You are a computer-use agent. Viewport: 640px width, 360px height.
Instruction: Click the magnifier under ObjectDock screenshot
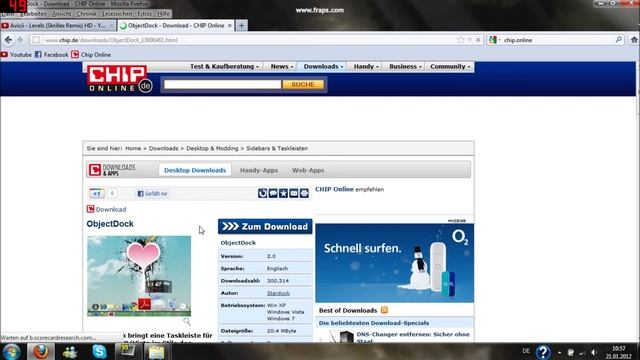click(187, 322)
